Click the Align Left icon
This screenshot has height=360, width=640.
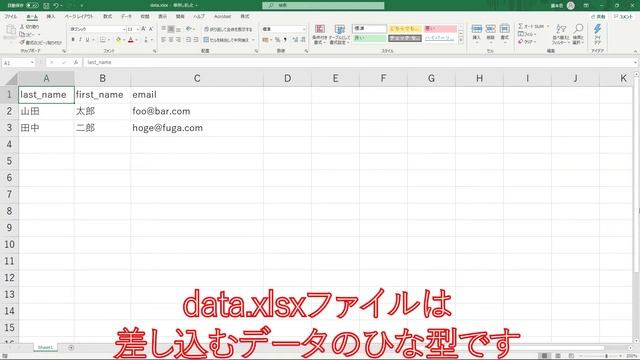pos(164,40)
